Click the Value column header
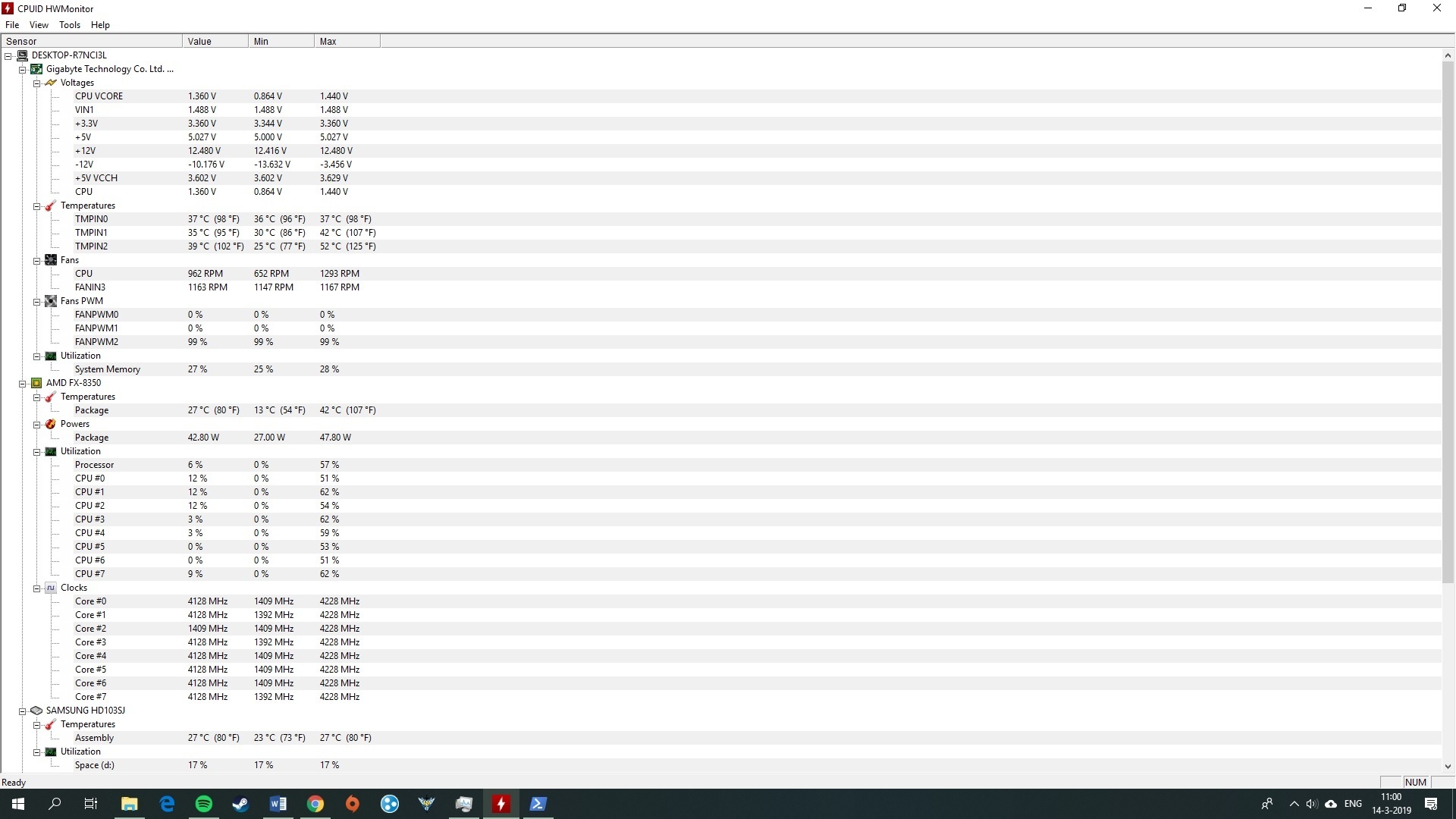The image size is (1456, 819). (215, 41)
